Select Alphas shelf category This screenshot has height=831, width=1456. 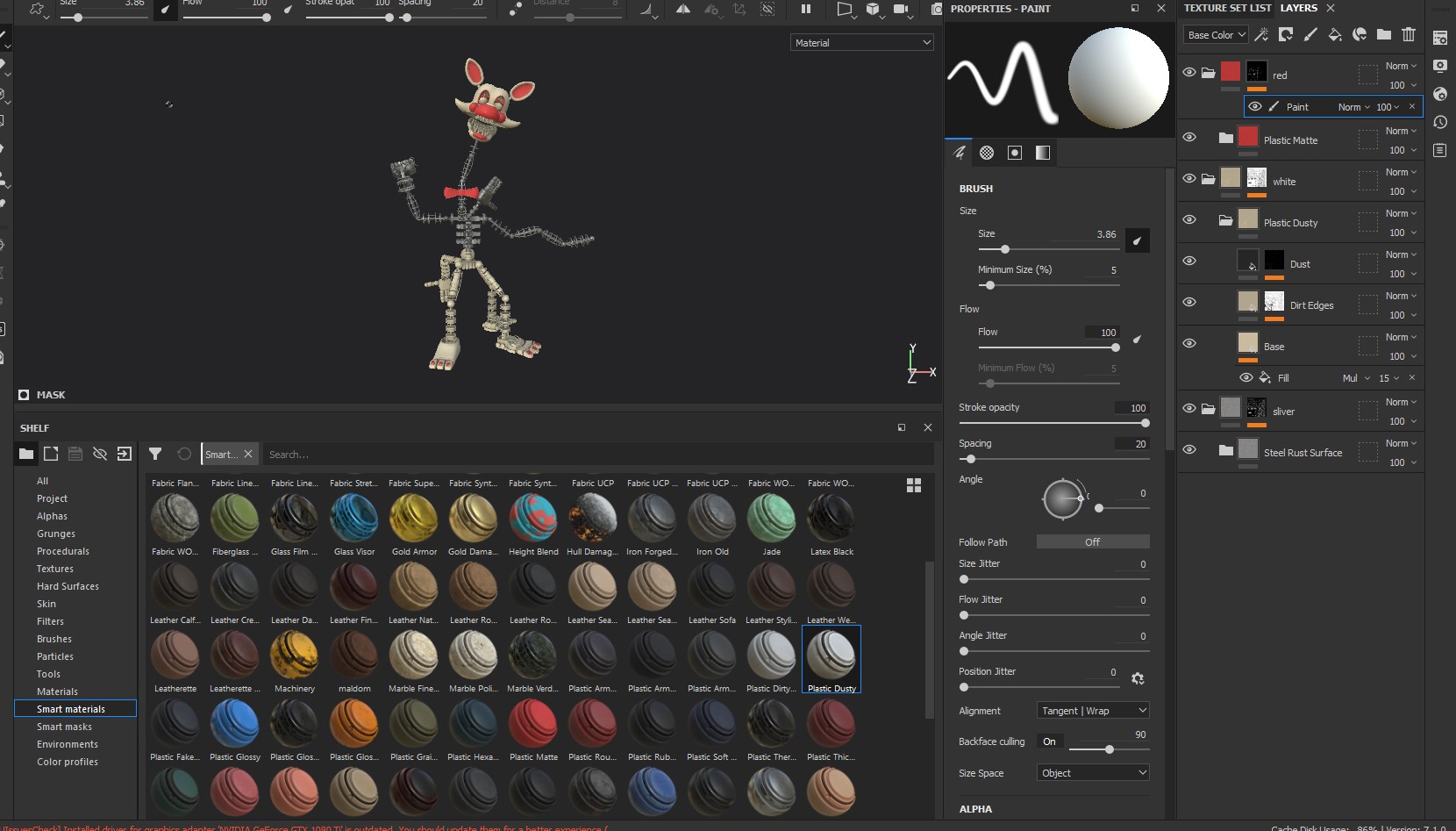point(52,516)
